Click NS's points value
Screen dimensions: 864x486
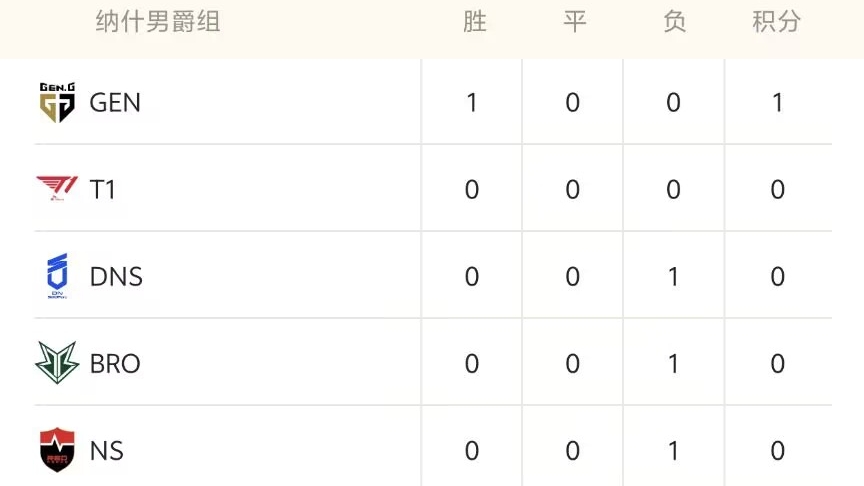[777, 450]
